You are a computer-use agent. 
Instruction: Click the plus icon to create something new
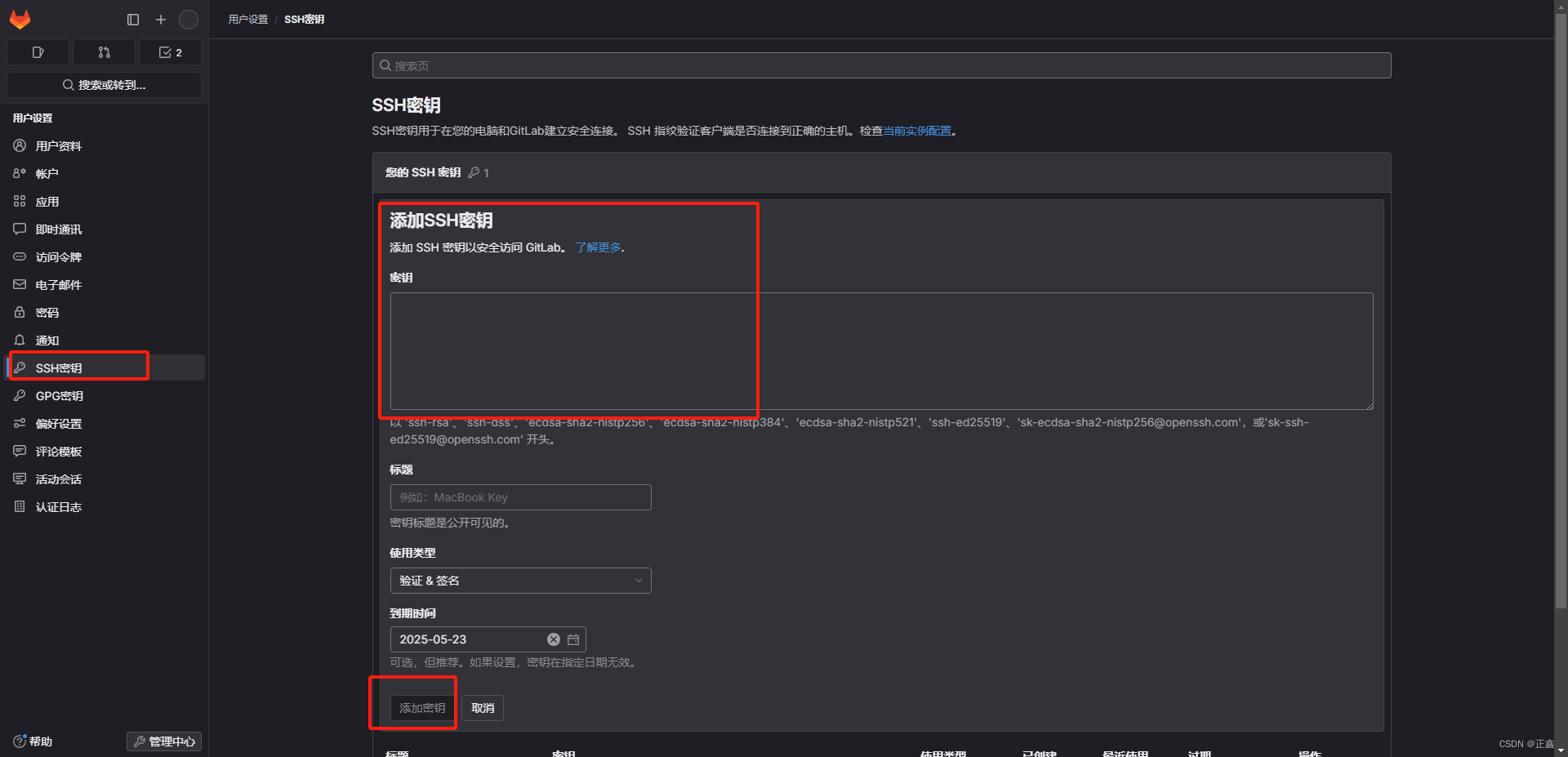[160, 20]
